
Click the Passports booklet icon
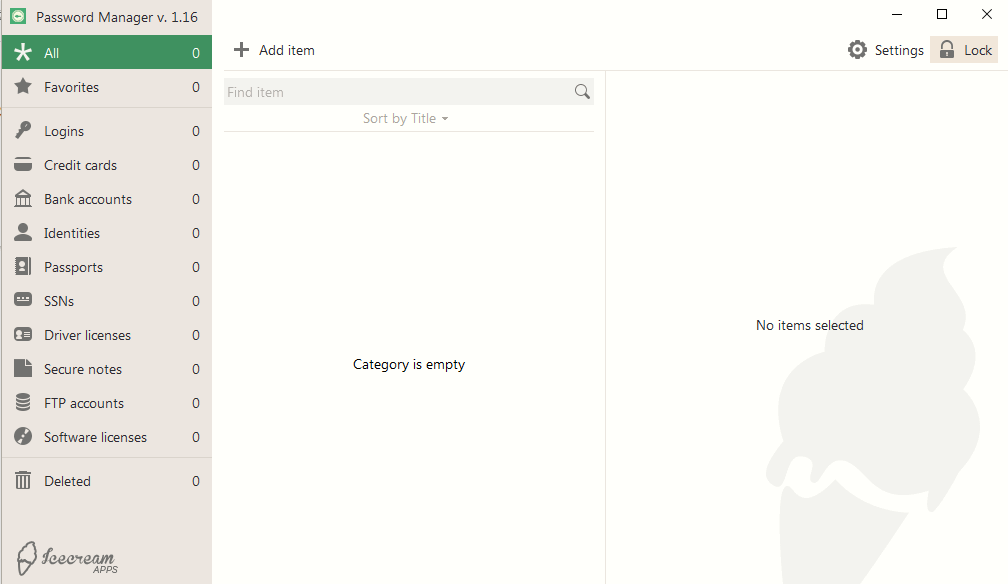tap(23, 267)
